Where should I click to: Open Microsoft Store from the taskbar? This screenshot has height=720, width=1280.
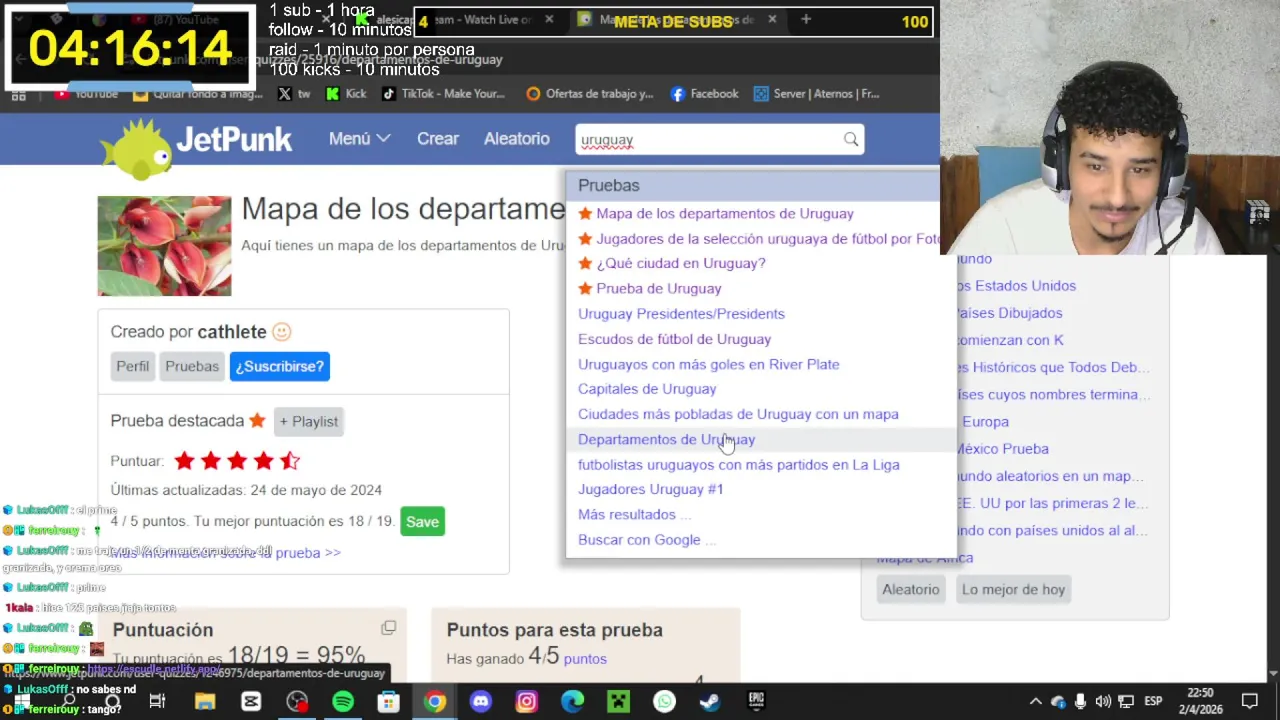tap(388, 702)
